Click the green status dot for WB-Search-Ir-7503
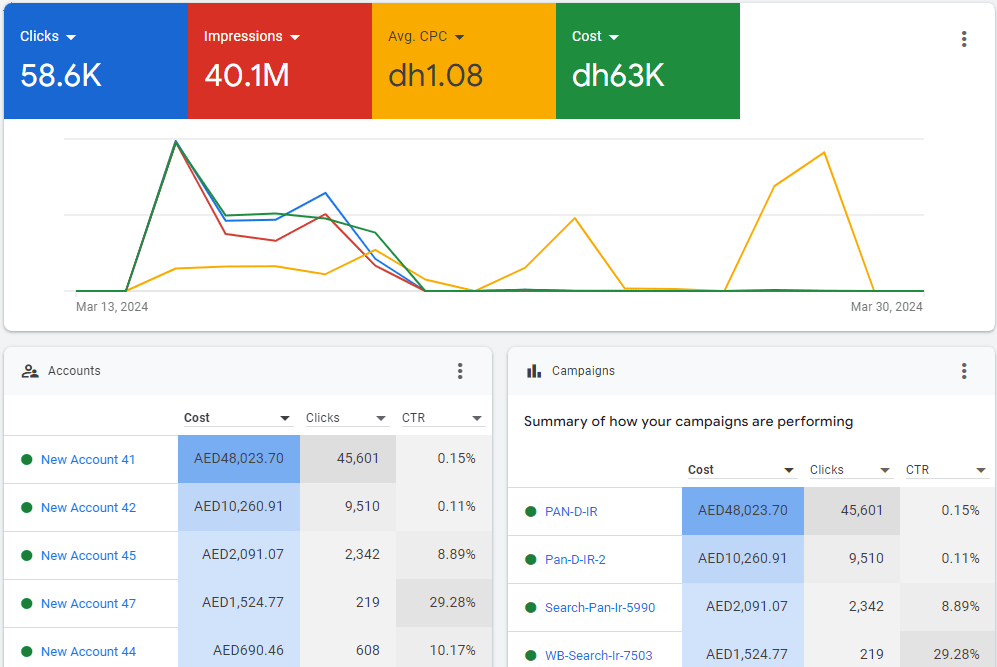Screen dimensions: 997x667 point(531,656)
